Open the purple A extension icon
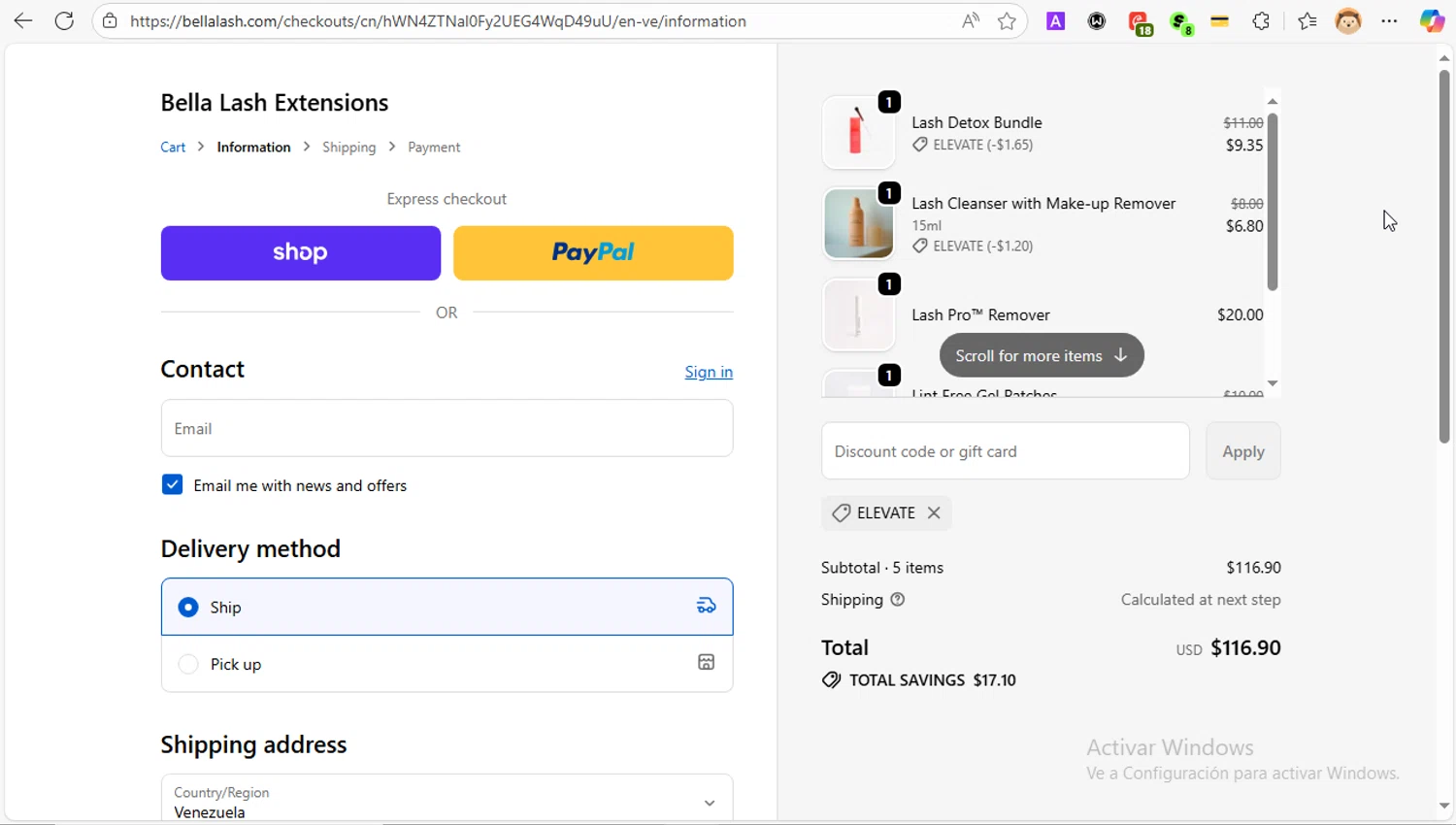 (1055, 20)
